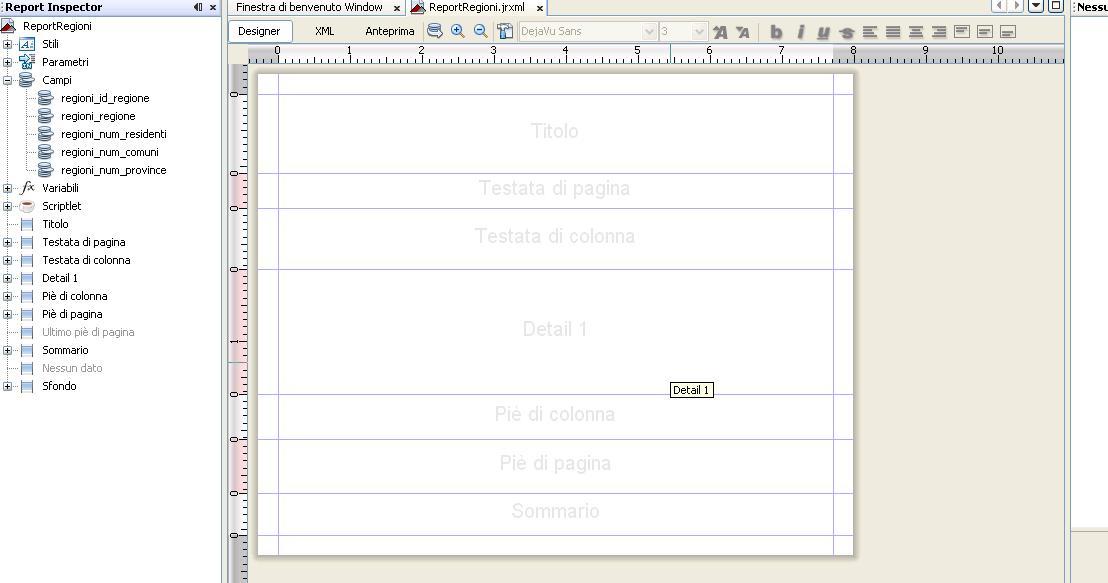Select the Finestra di benvenuto Window tab
The height and width of the screenshot is (583, 1108).
(x=310, y=7)
